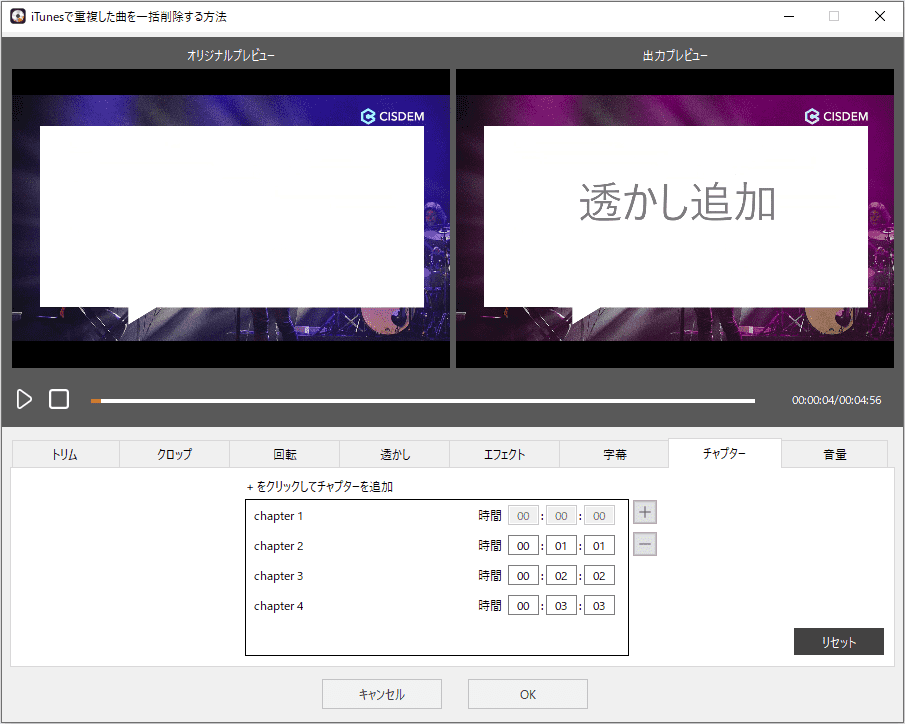Select the chapter 2 minutes field
Screen dimensions: 905x724
pyautogui.click(x=561, y=546)
